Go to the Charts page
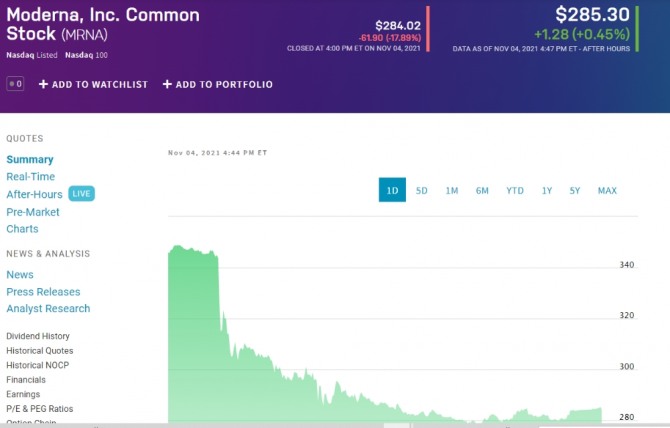The width and height of the screenshot is (670, 428). pyautogui.click(x=22, y=229)
